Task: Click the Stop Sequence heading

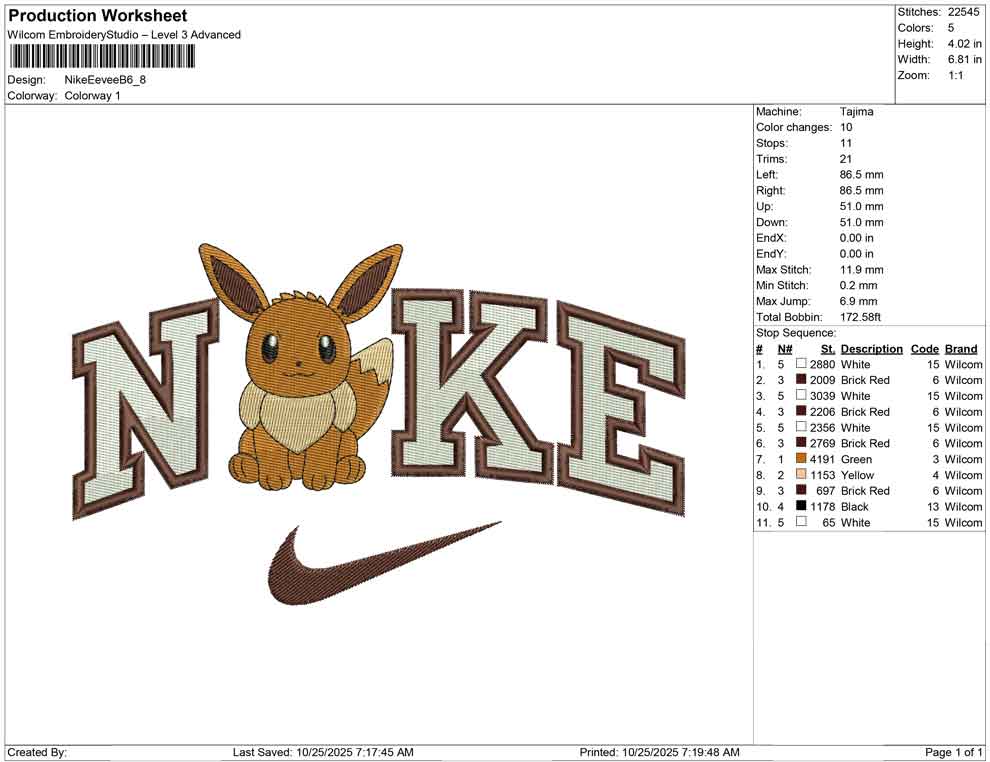Action: click(x=796, y=333)
